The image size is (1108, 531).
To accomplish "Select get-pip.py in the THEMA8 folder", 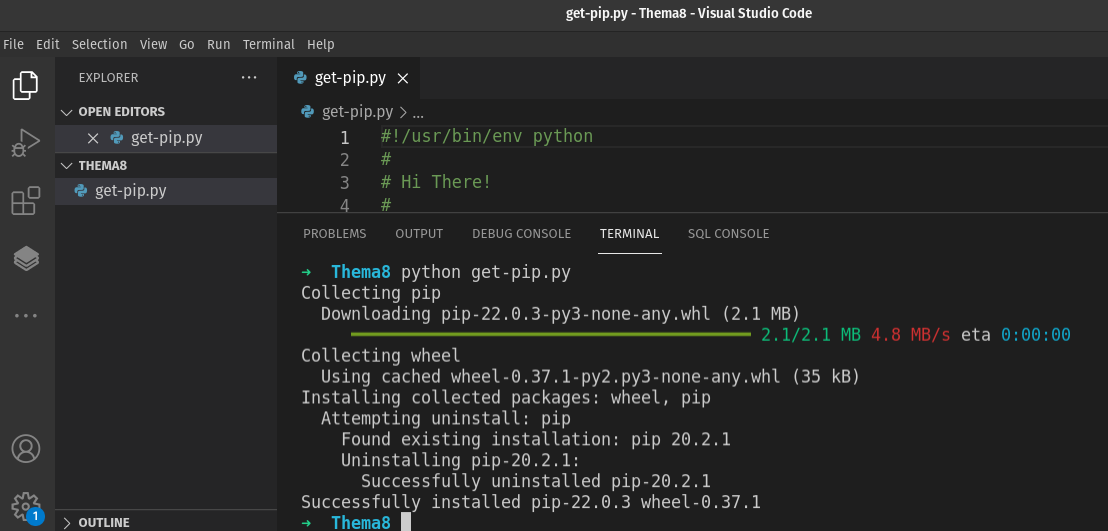I will tap(130, 191).
